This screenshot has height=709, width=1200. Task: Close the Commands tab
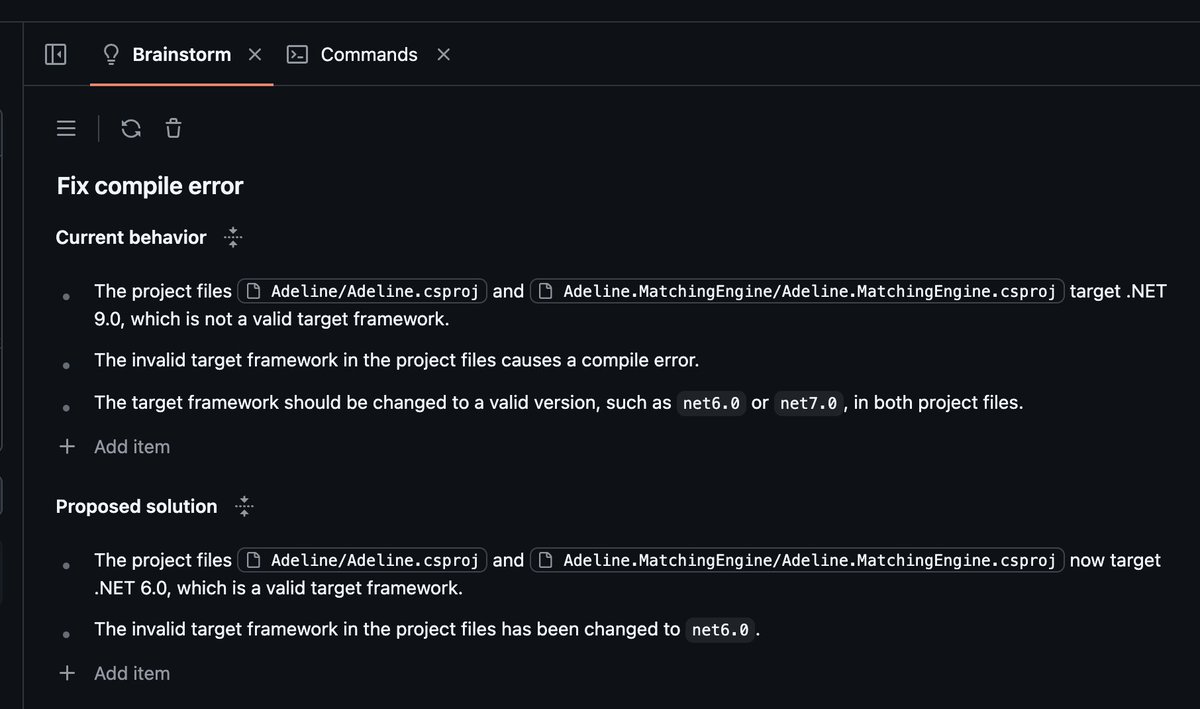click(x=444, y=54)
